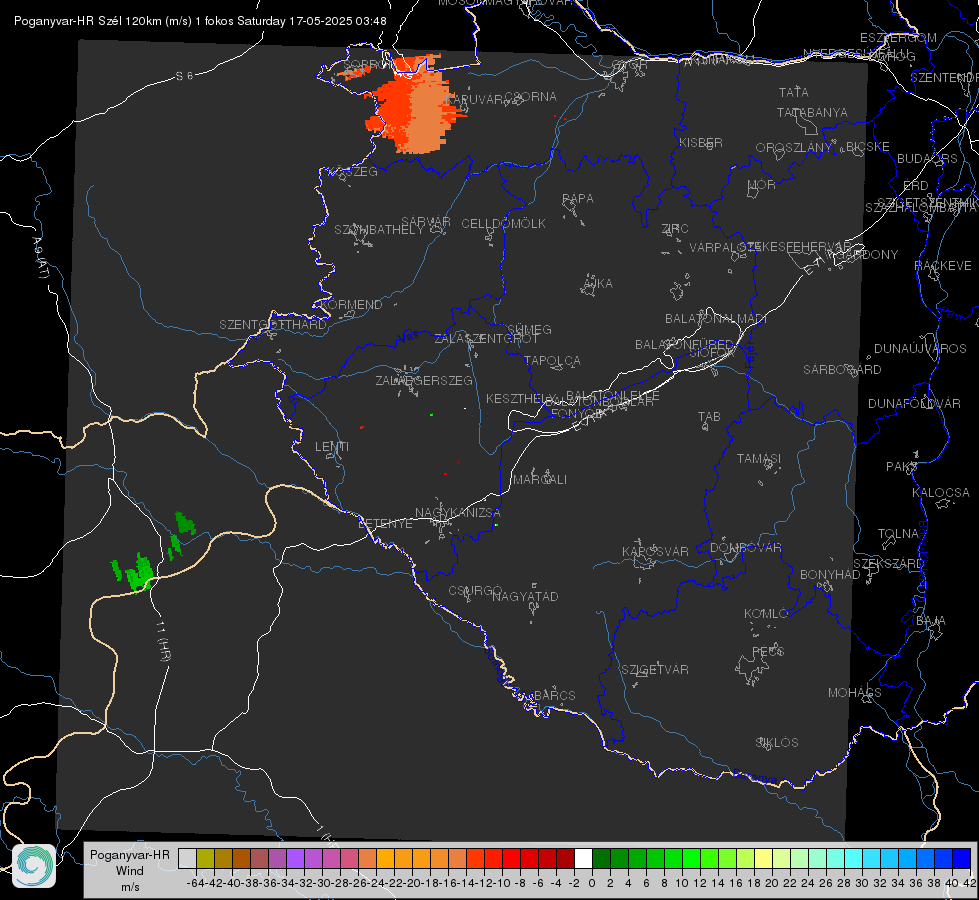Click the 'ZALAEGERSZEG' city label
The image size is (979, 900).
click(424, 380)
